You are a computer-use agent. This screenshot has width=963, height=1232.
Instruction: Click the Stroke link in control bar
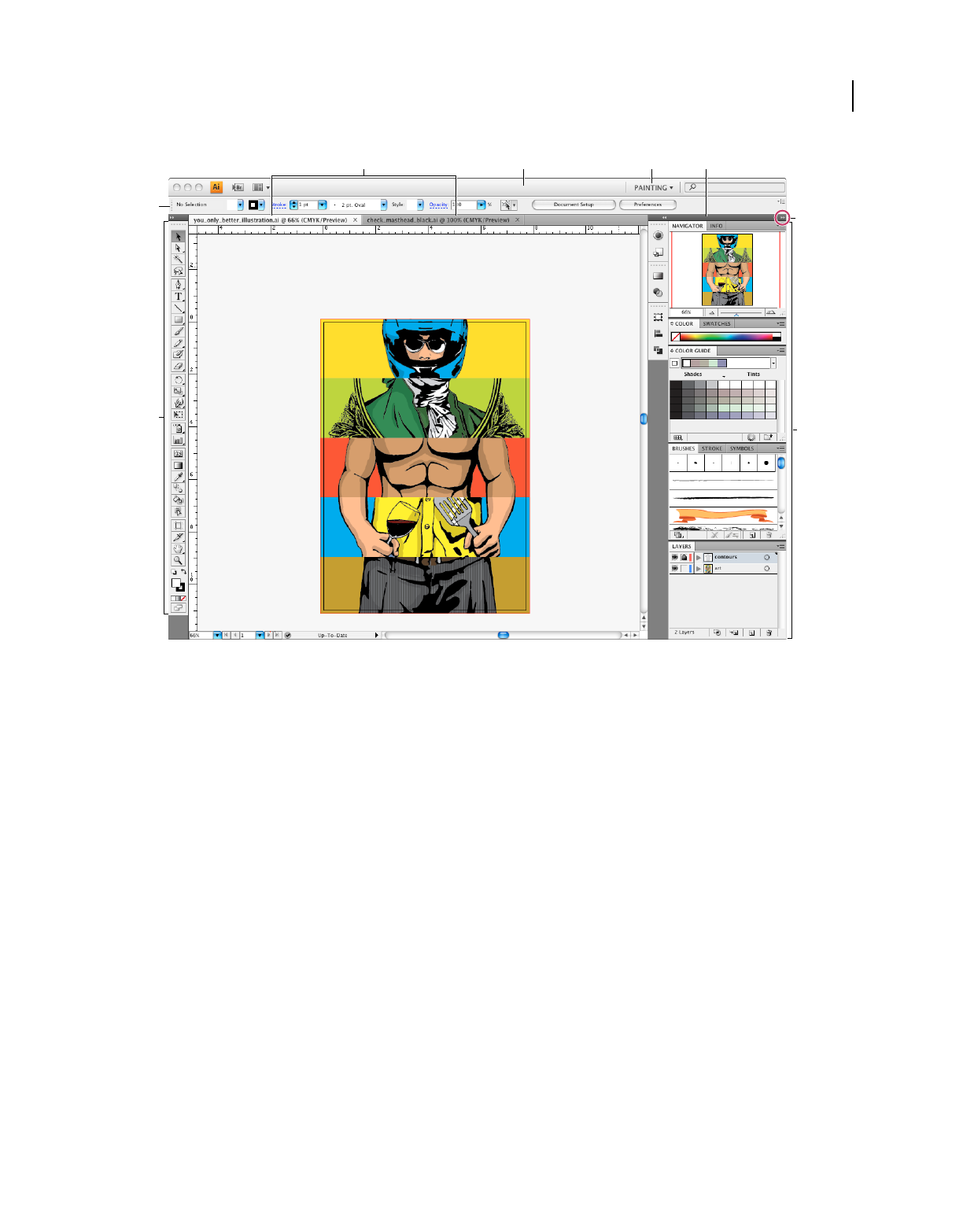279,205
